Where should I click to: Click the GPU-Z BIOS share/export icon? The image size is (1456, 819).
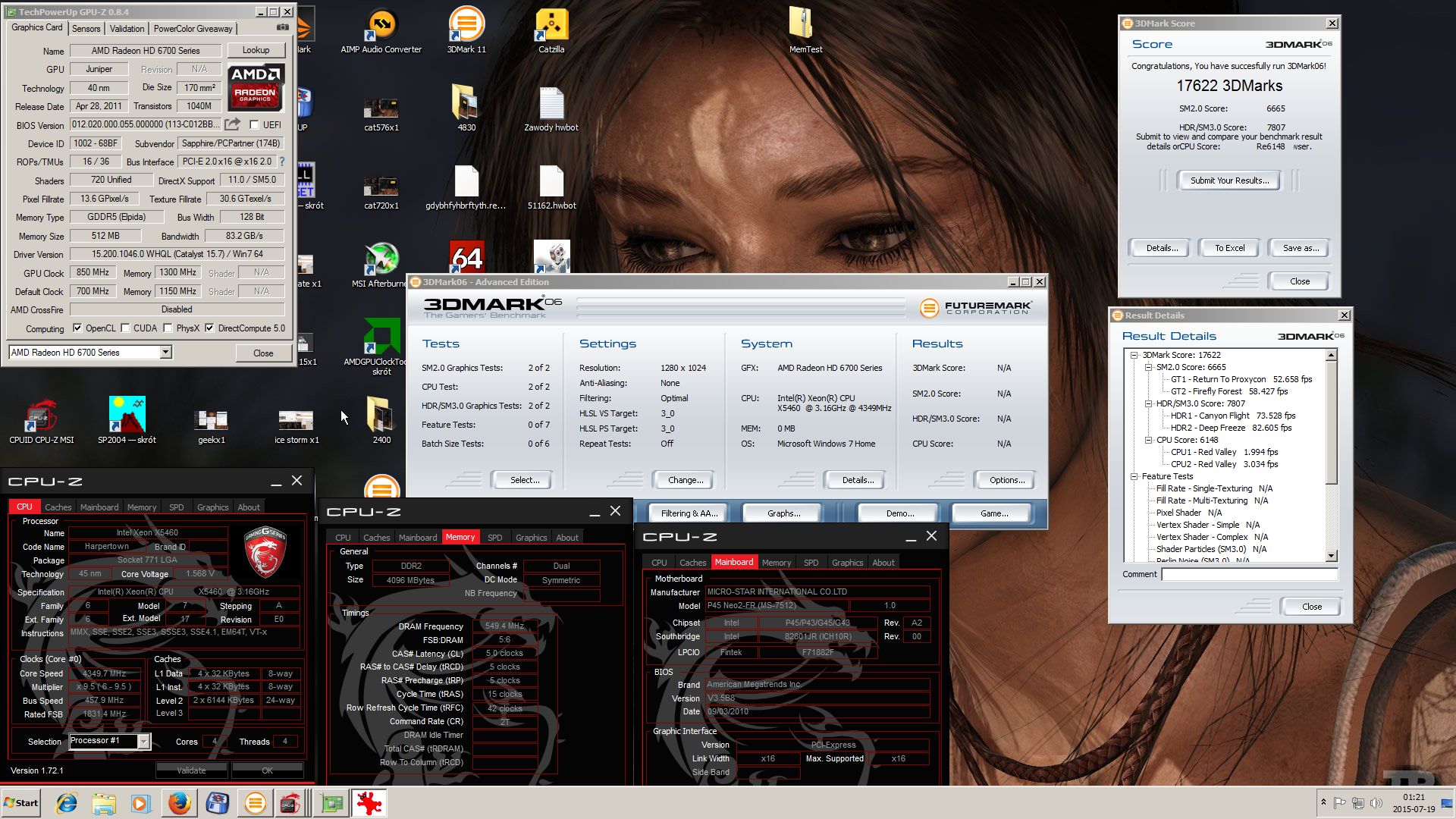point(233,124)
